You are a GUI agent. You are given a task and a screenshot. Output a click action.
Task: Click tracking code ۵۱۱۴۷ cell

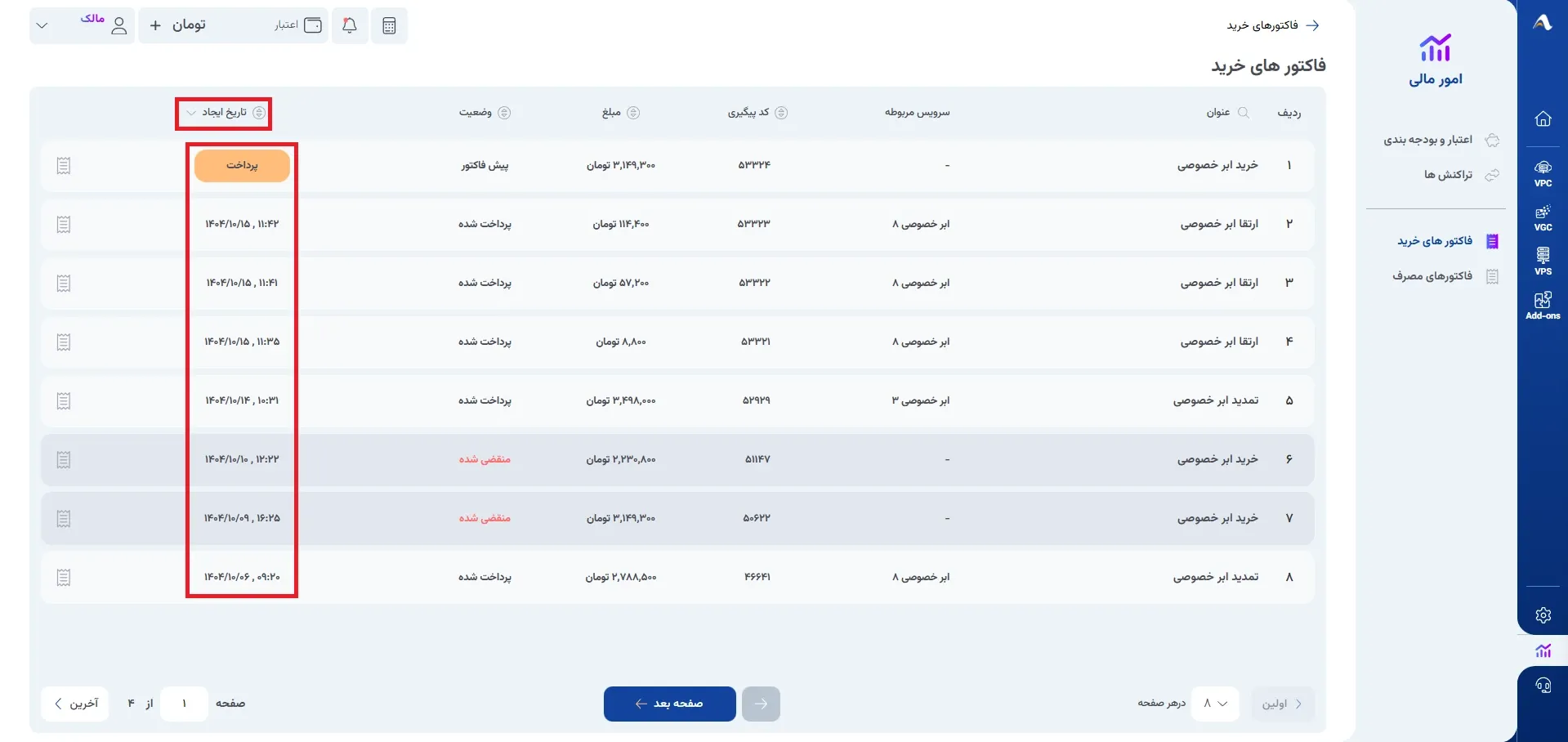(757, 459)
